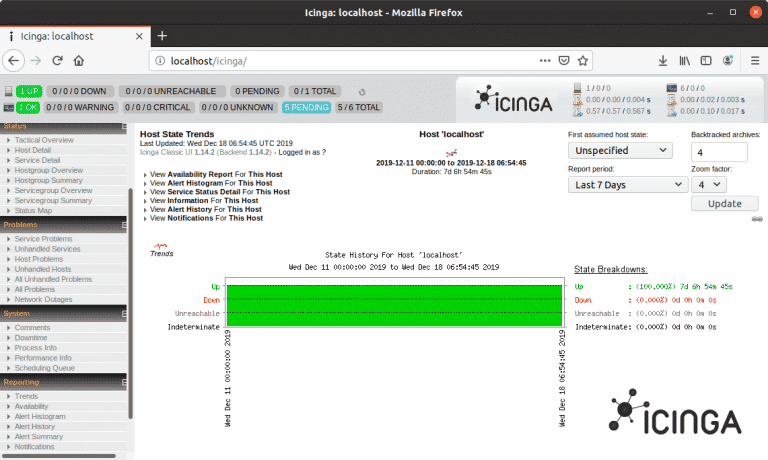Open View Availability Report For This Host
Image resolution: width=768 pixels, height=460 pixels.
click(x=216, y=174)
